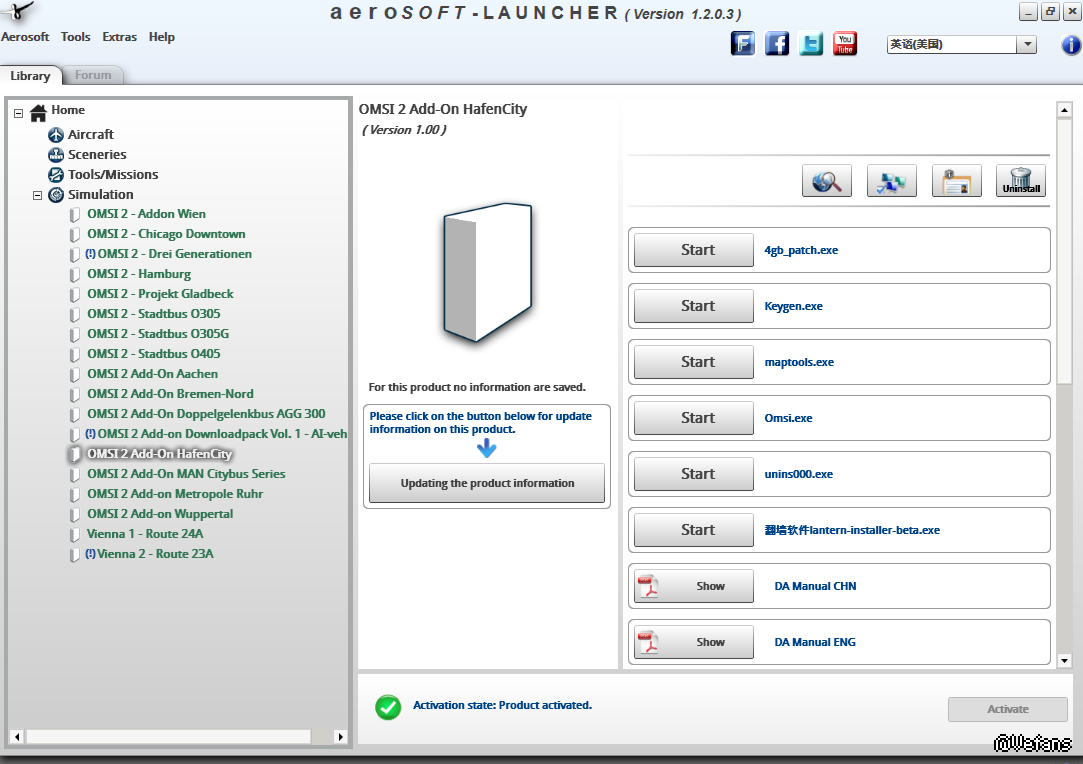
Task: Open the language dropdown
Action: point(1027,44)
